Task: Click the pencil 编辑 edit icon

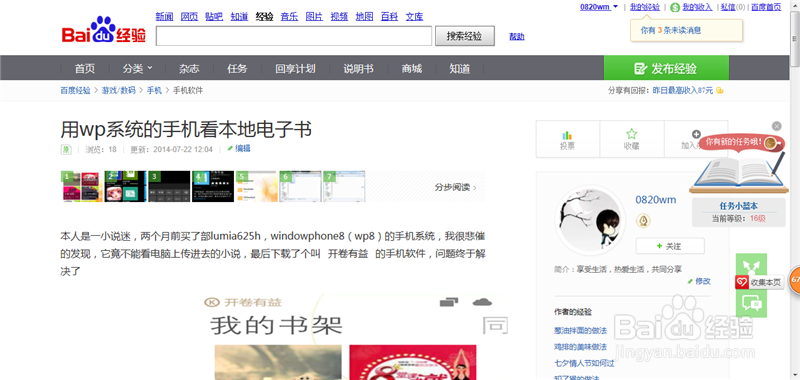Action: [x=230, y=149]
